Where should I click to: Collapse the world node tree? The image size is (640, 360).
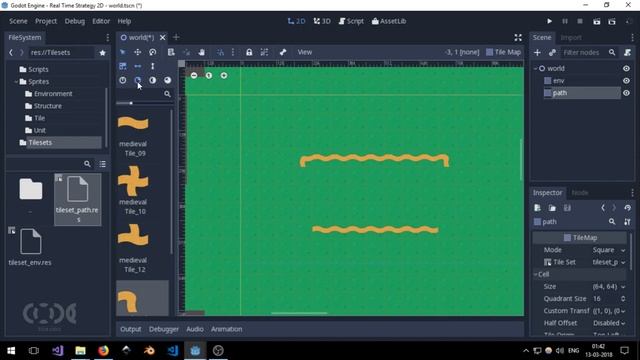click(x=536, y=69)
